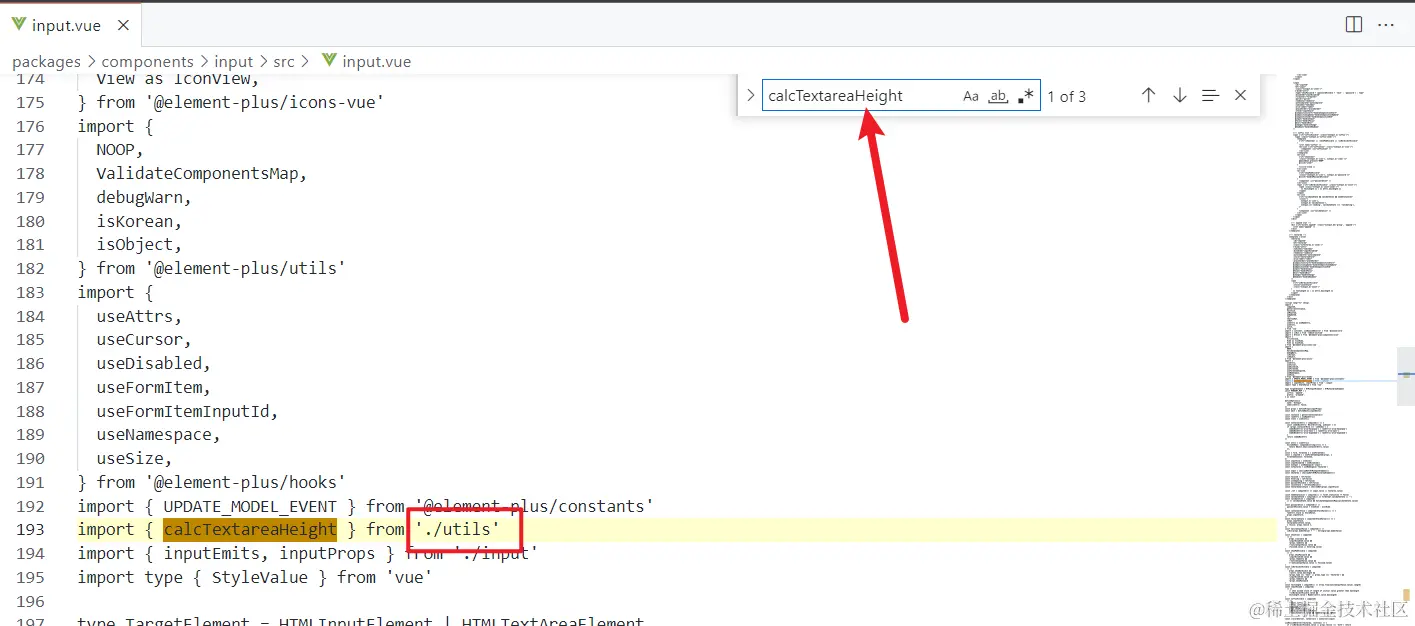1415x626 pixels.
Task: Go to next match with down arrow
Action: coord(1179,96)
